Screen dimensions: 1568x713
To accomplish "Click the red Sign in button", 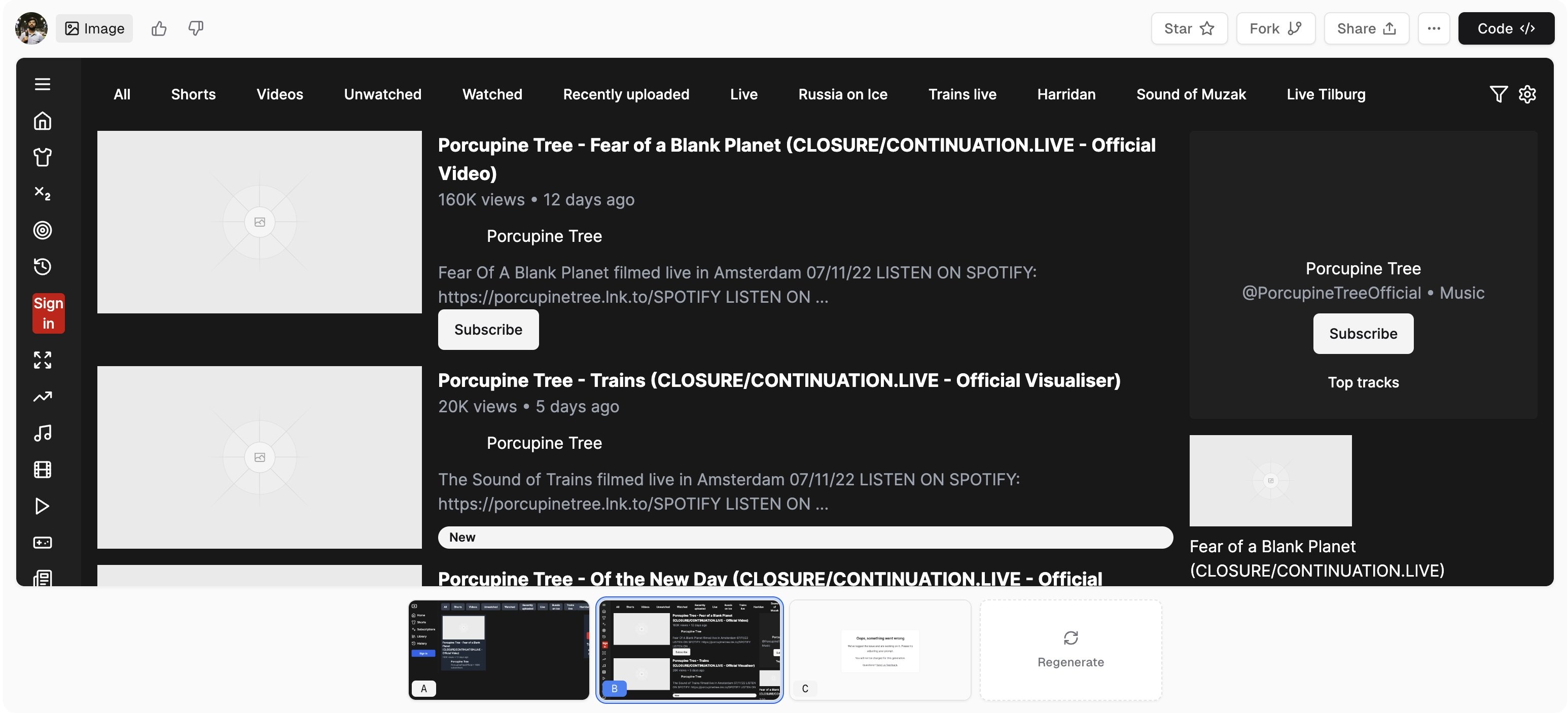I will [x=48, y=313].
